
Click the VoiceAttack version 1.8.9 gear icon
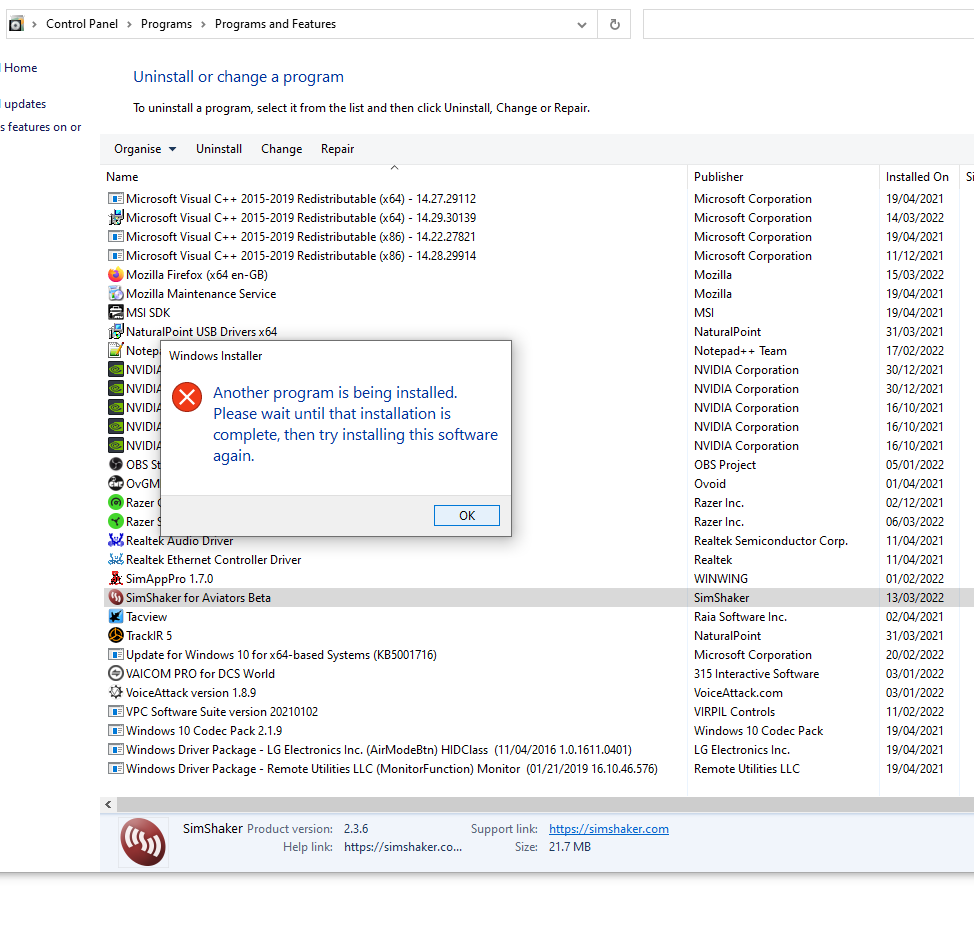(x=116, y=693)
